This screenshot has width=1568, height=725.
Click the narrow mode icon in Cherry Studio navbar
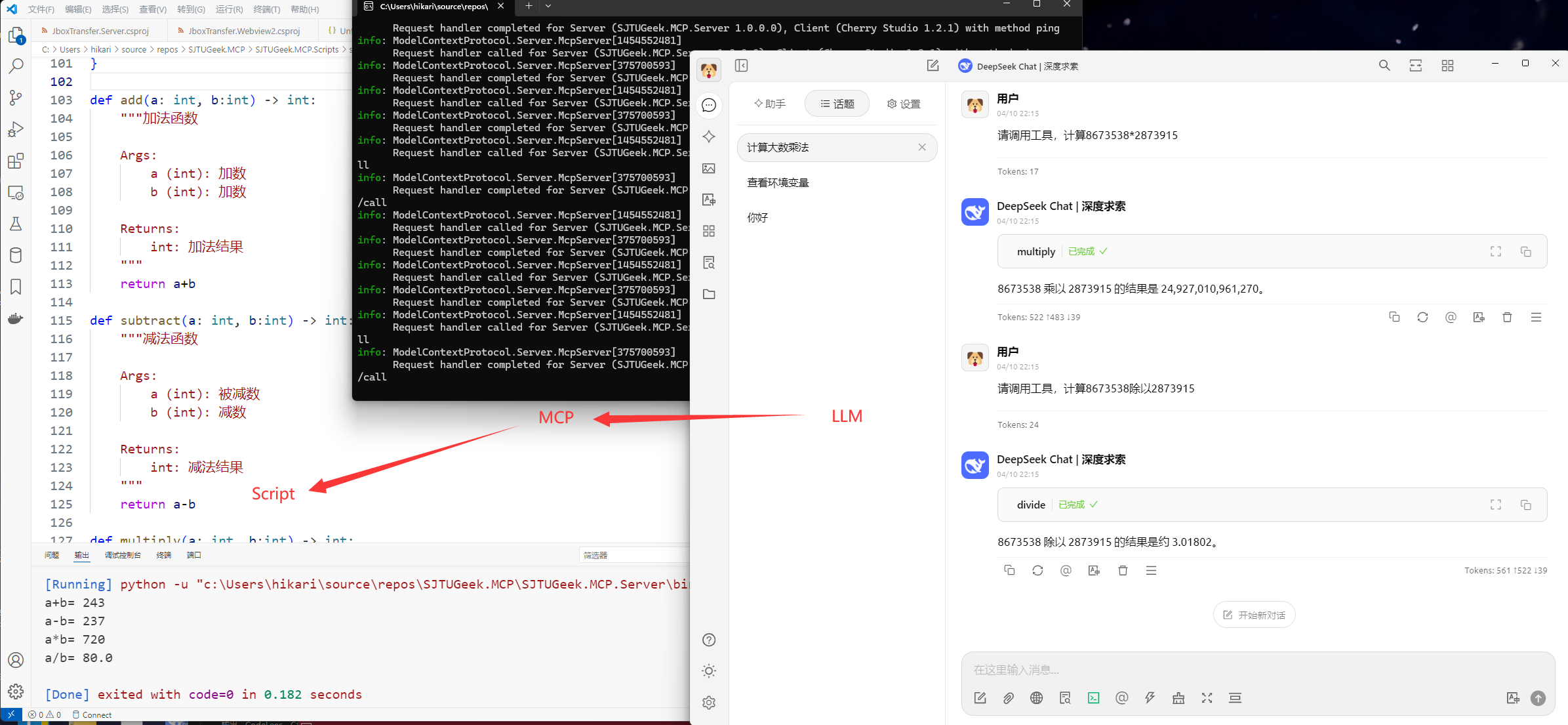(1416, 66)
